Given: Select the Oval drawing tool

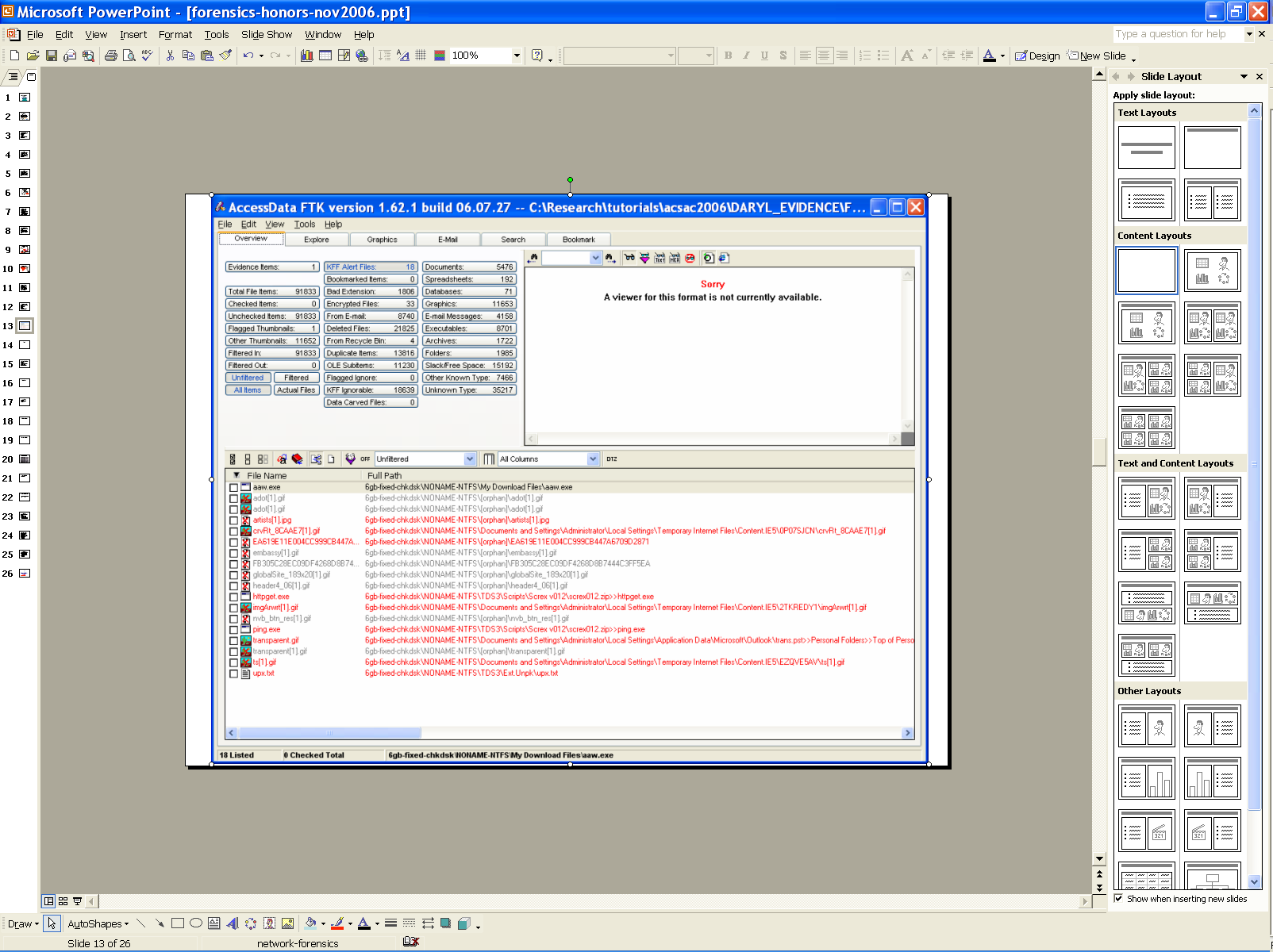Looking at the screenshot, I should pos(196,923).
